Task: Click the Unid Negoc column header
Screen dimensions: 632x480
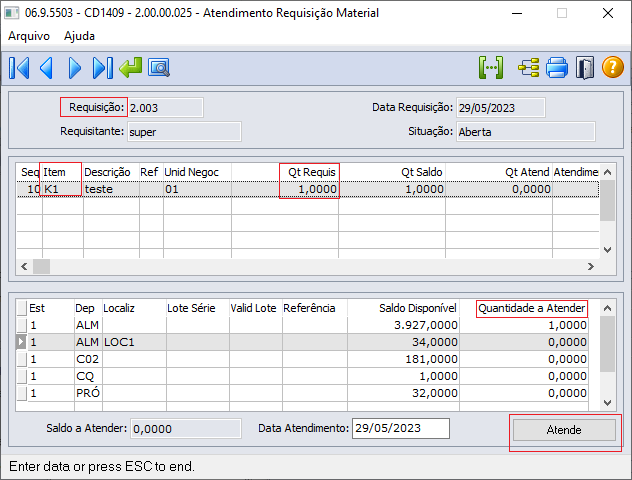Action: coord(197,172)
